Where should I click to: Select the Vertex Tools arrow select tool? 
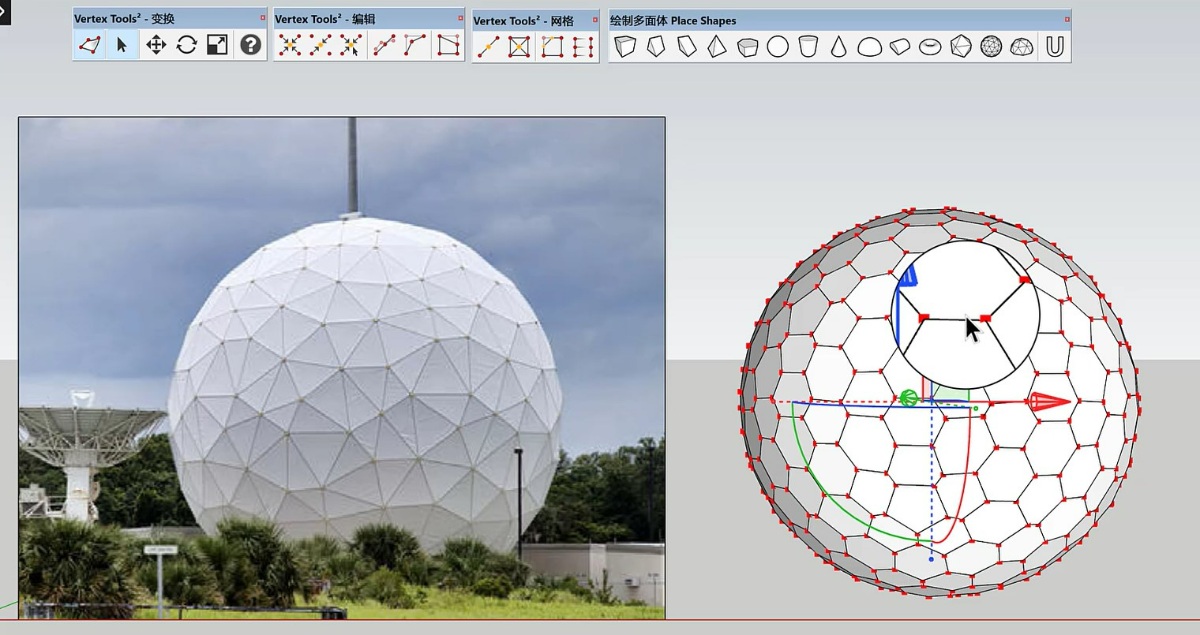pyautogui.click(x=122, y=45)
